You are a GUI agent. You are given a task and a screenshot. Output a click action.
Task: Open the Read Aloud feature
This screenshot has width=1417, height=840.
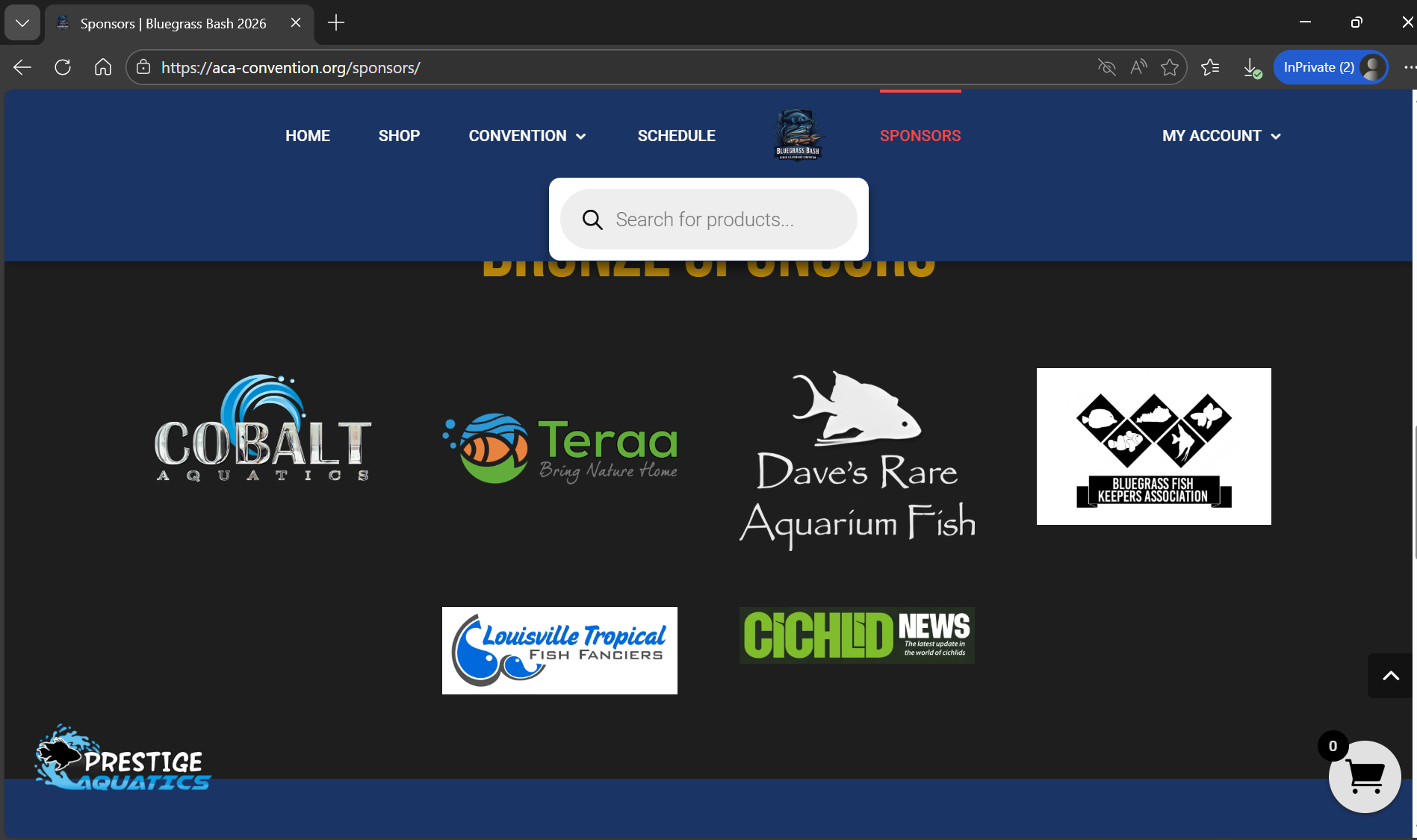click(x=1138, y=67)
